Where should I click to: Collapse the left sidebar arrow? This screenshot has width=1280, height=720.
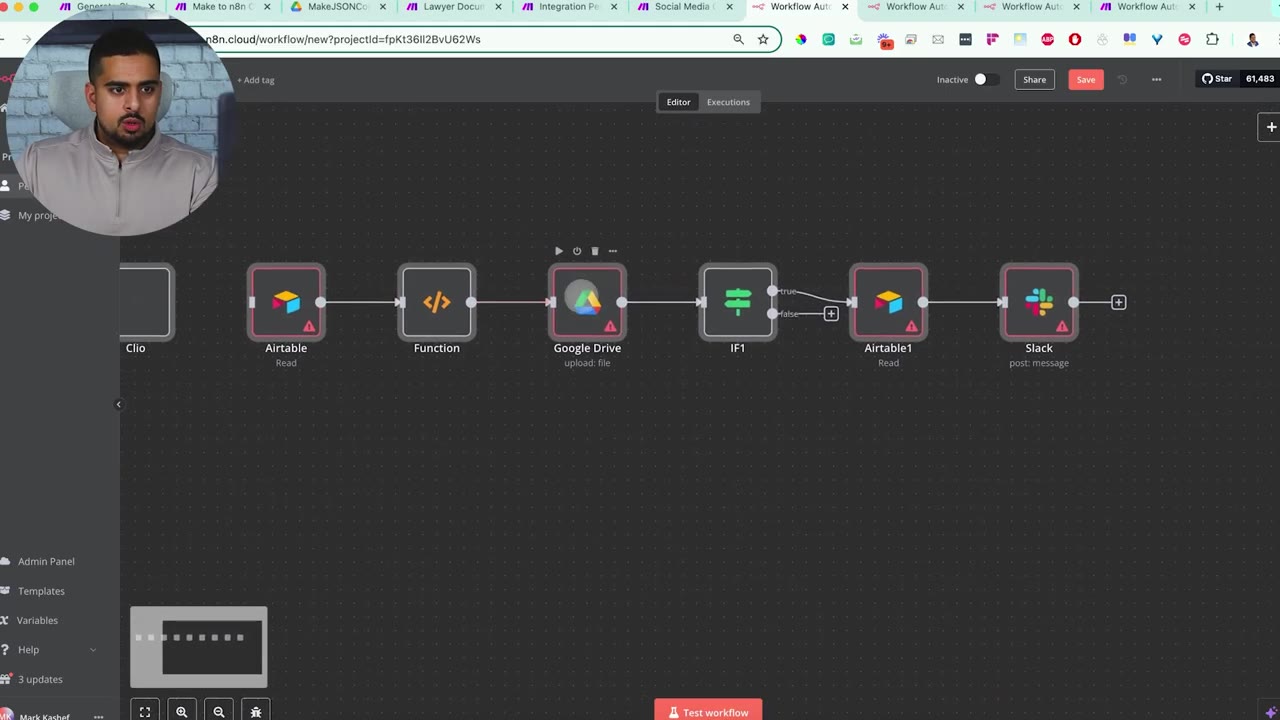click(x=118, y=405)
